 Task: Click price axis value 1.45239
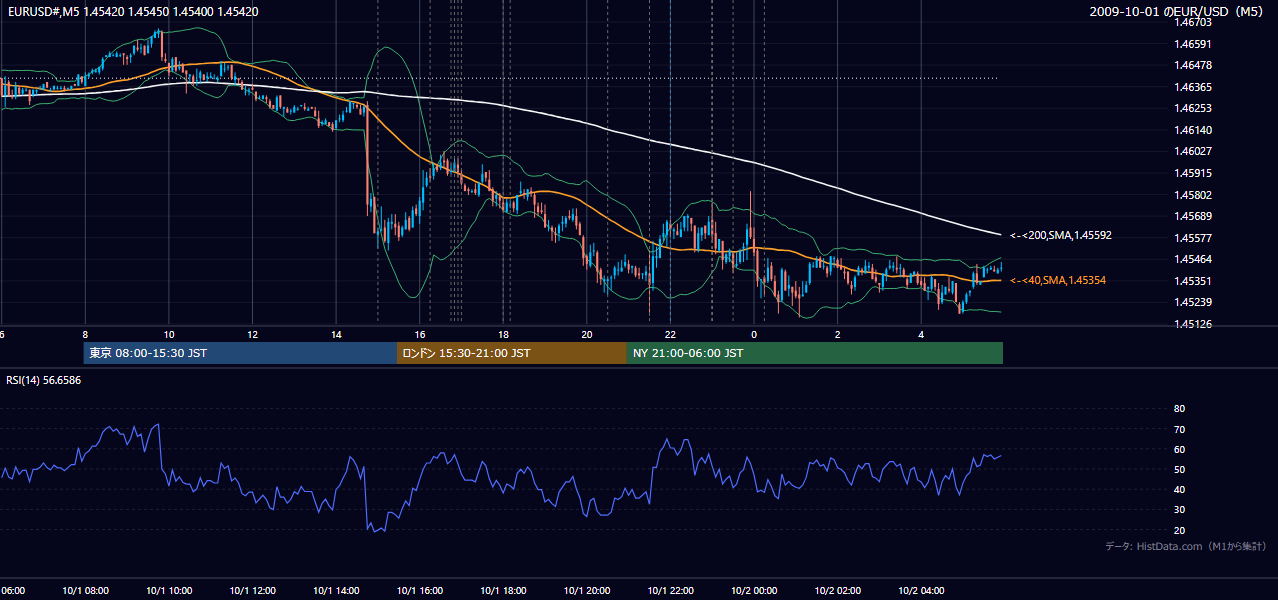1192,302
